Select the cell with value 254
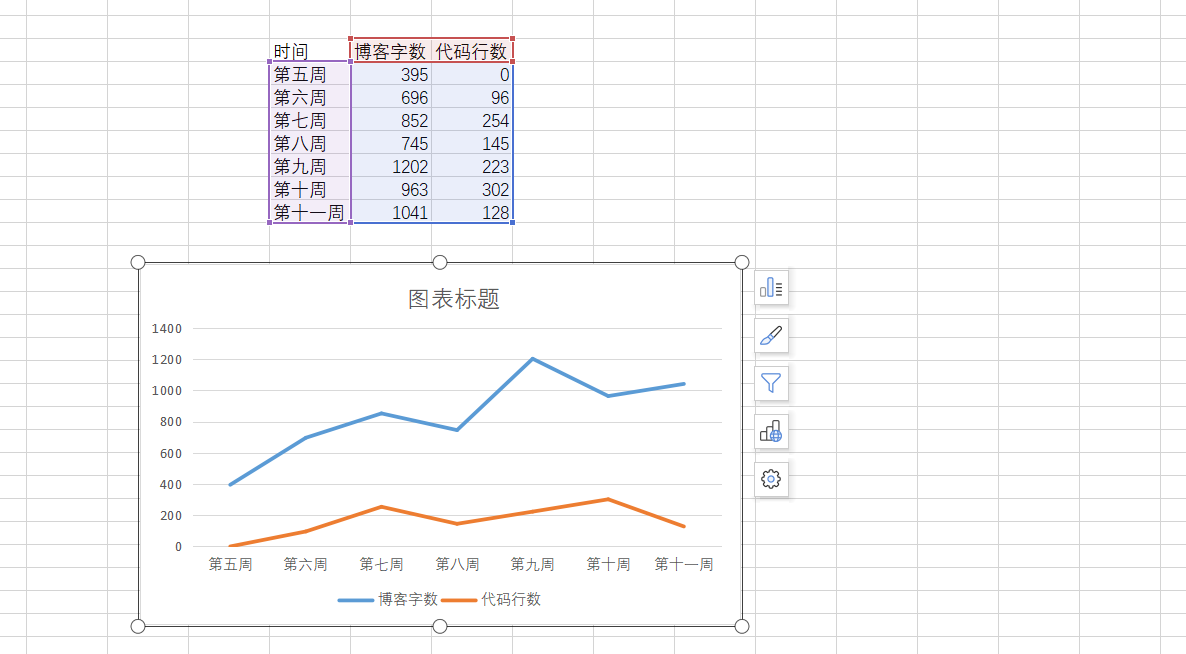This screenshot has height=654, width=1186. [471, 120]
